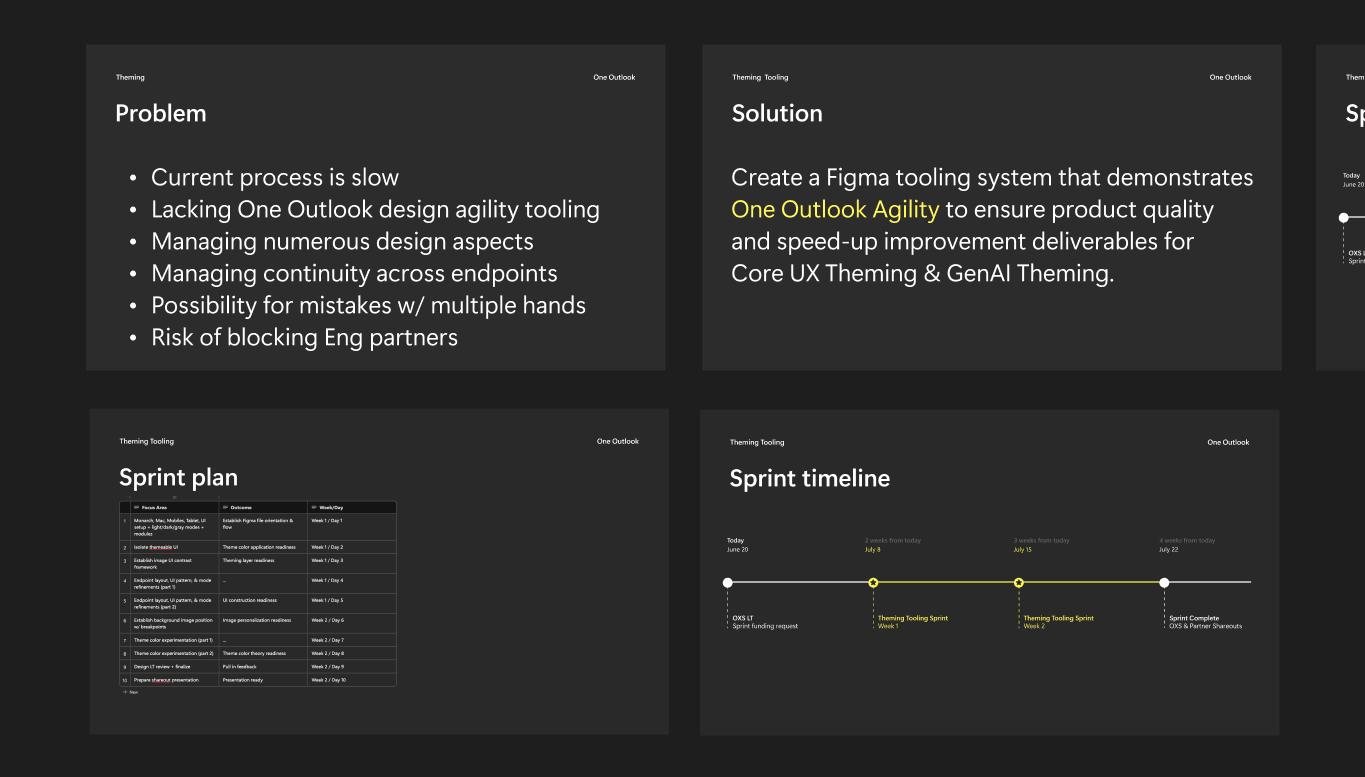1365x777 pixels.
Task: Select the Problem slide title
Action: tap(161, 114)
